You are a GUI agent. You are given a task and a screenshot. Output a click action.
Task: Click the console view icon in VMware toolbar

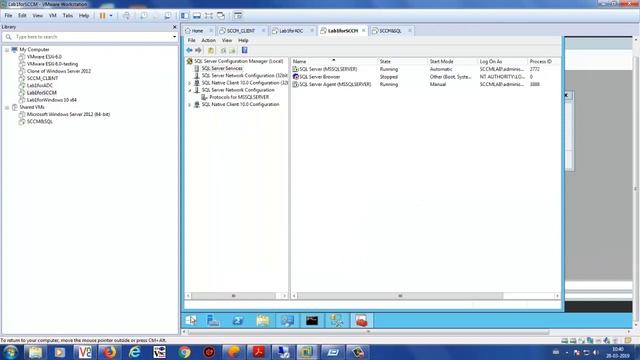tap(238, 16)
